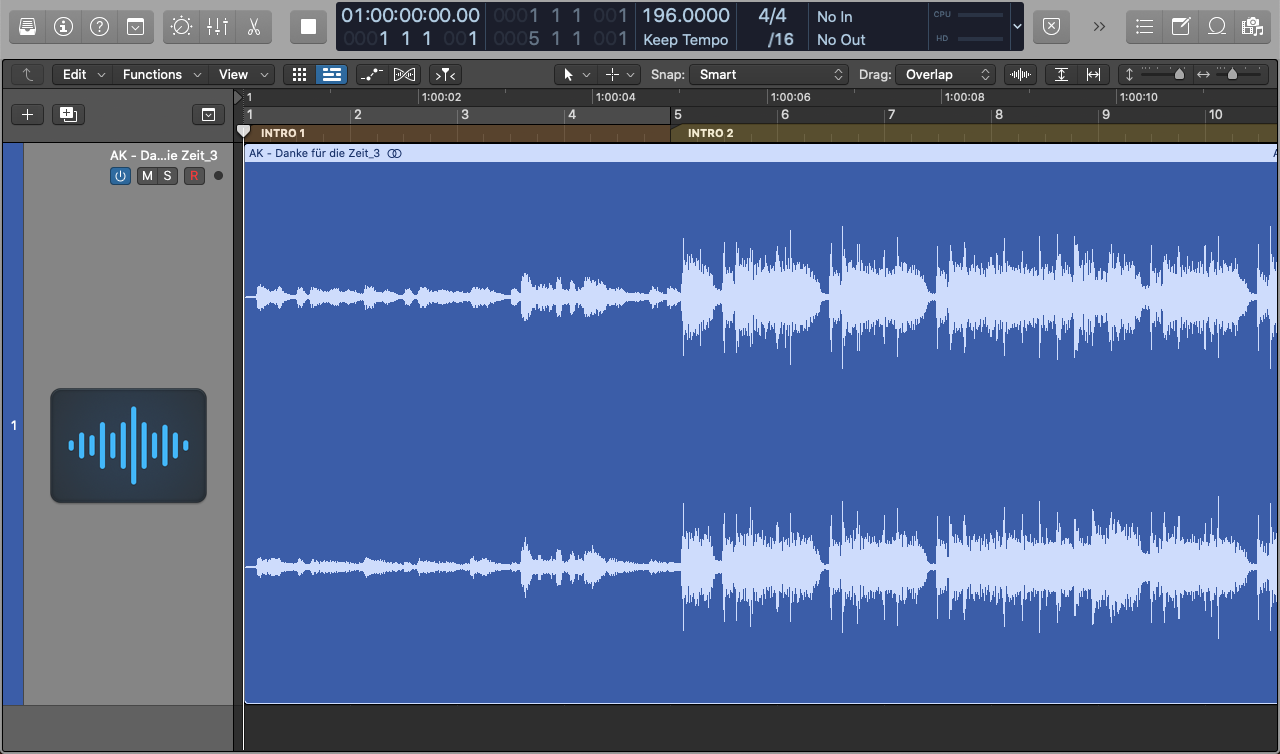This screenshot has width=1280, height=754.
Task: Toggle horizontal auto zoom button
Action: 1093,74
